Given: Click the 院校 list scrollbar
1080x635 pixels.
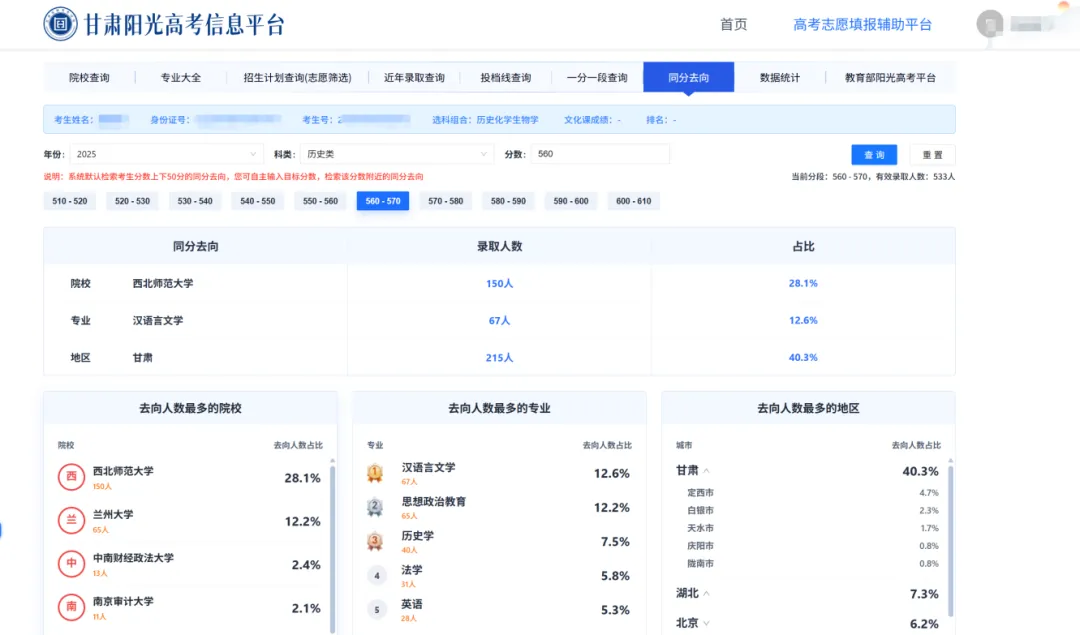Looking at the screenshot, I should point(333,548).
